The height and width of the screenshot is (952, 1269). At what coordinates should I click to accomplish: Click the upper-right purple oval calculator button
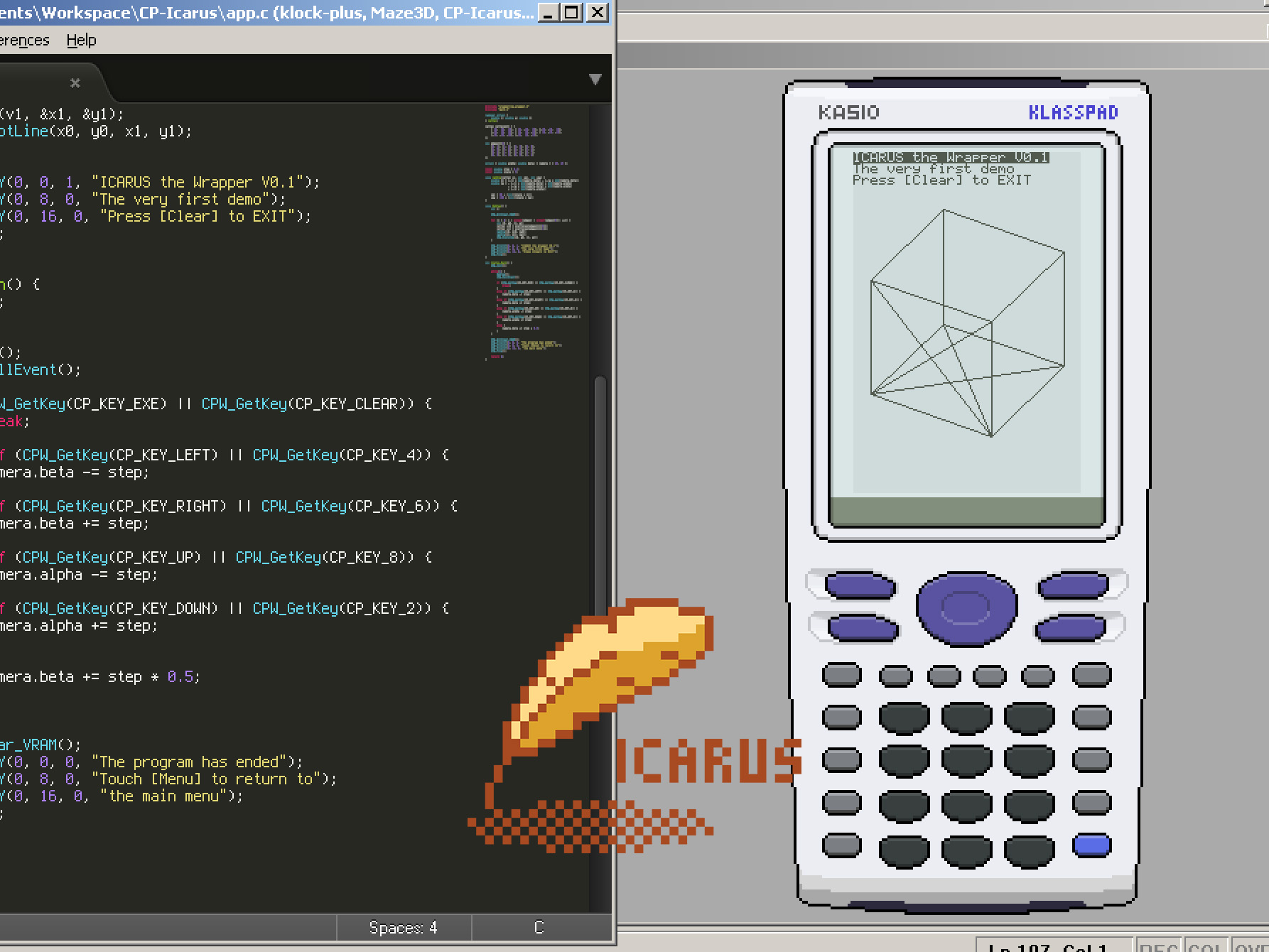coord(1073,585)
